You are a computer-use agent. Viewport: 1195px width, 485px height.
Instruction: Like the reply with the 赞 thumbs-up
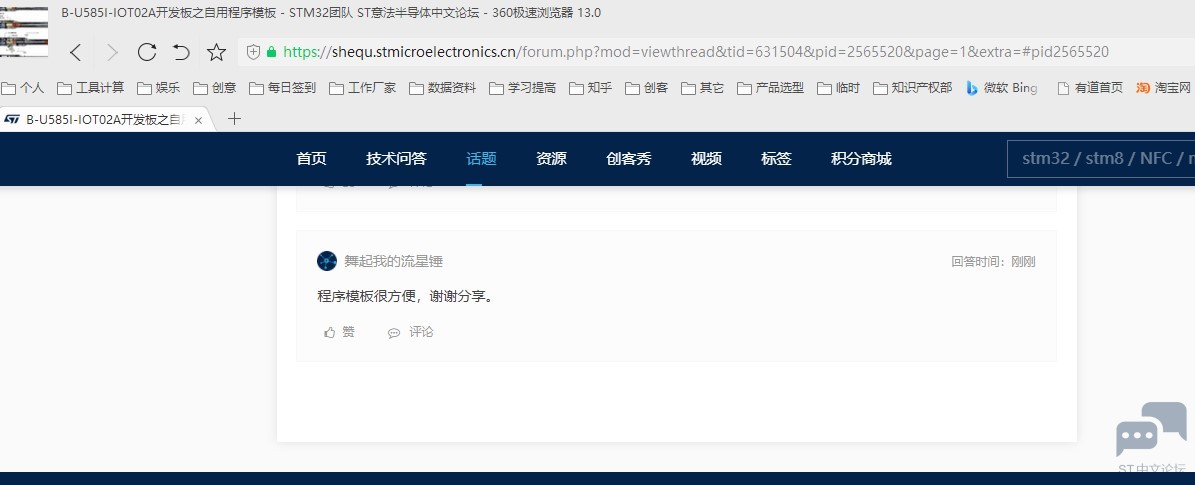pyautogui.click(x=339, y=332)
